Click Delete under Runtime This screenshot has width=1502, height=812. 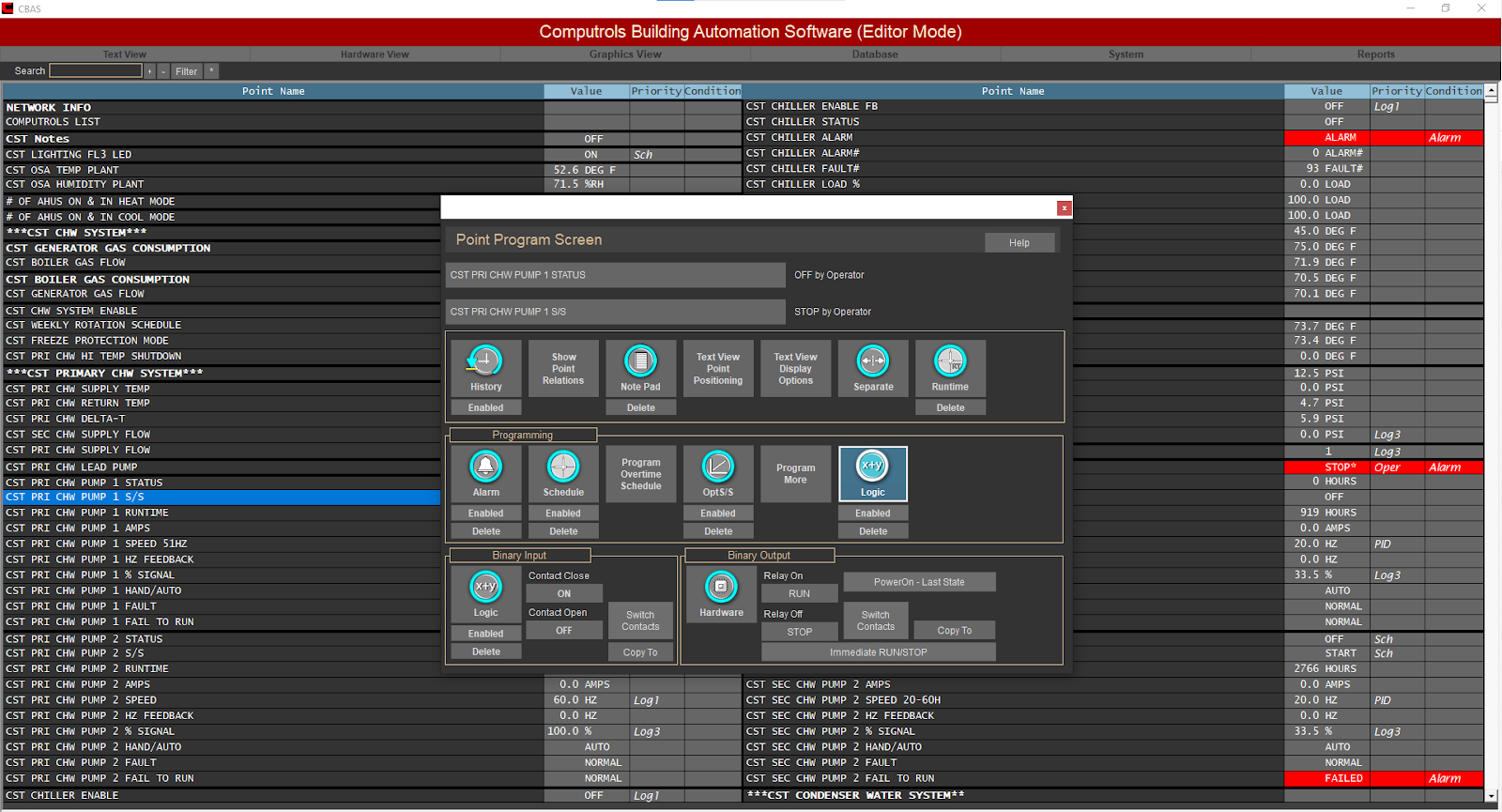tap(950, 407)
